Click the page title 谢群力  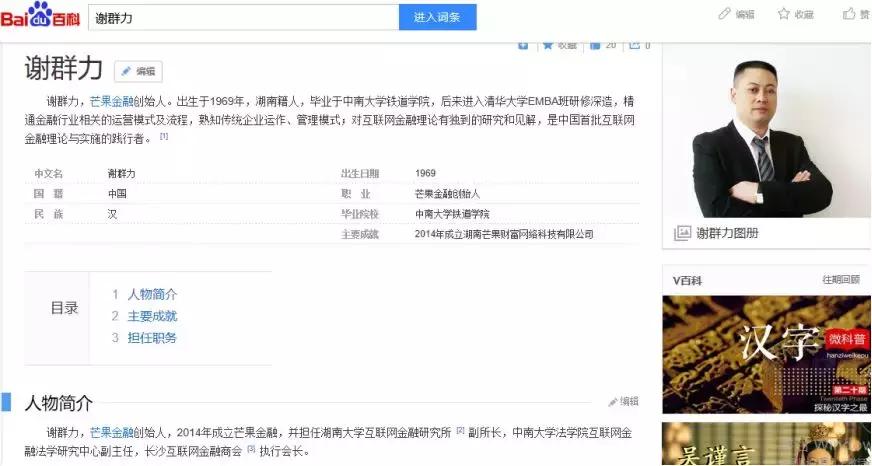point(64,68)
